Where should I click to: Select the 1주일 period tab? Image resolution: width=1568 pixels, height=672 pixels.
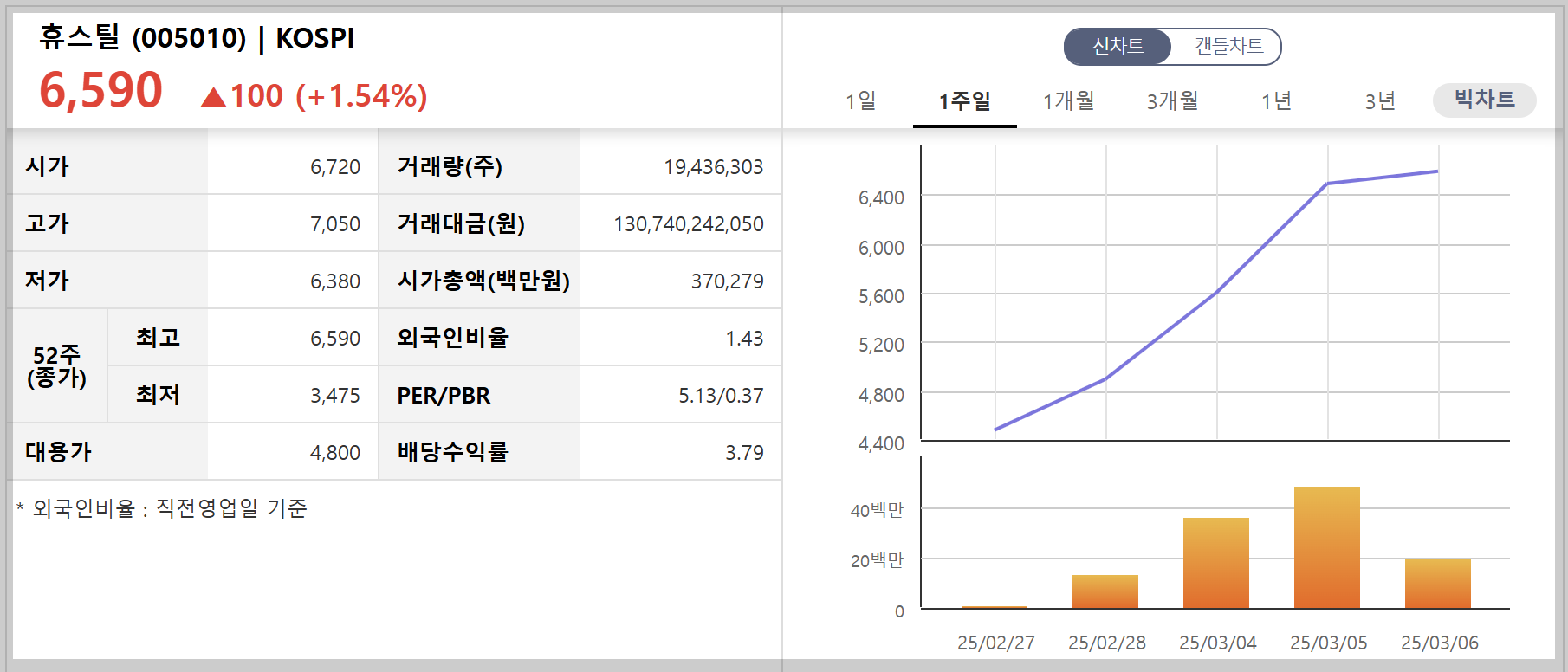coord(965,101)
